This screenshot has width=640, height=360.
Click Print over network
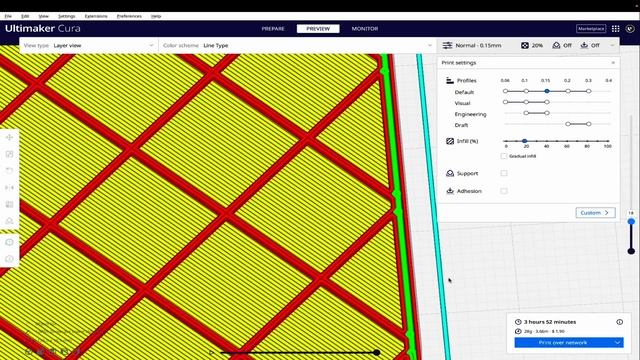(563, 342)
